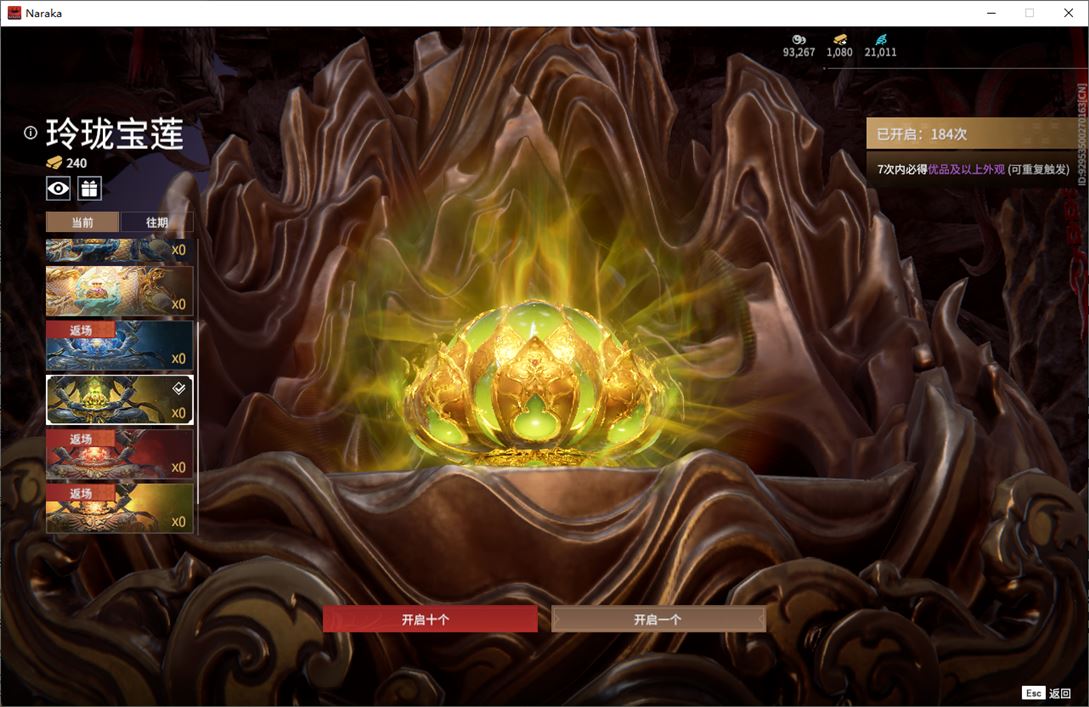Select the pale gold and teal treasure banner
1089x707 pixels.
(x=119, y=291)
